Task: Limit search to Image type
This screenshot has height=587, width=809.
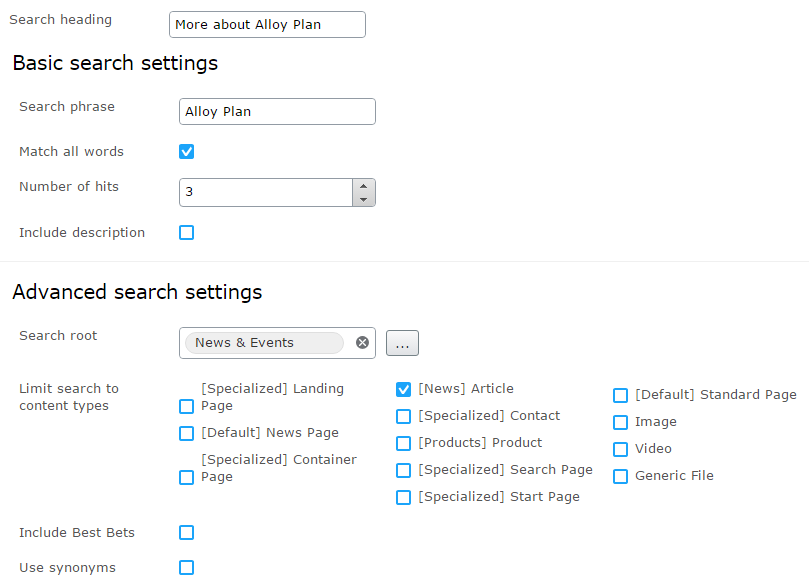Action: pyautogui.click(x=620, y=422)
